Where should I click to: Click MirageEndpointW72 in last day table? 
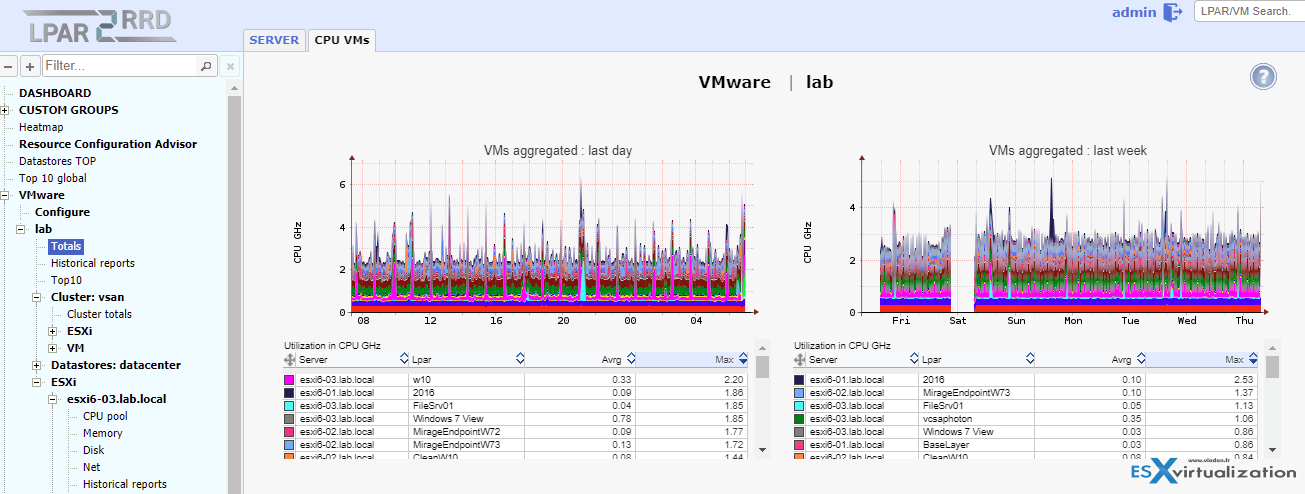[x=455, y=431]
